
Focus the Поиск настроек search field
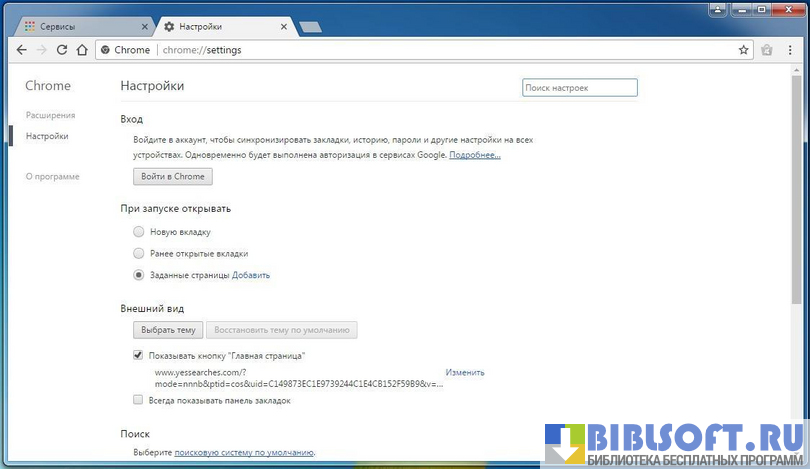pyautogui.click(x=579, y=88)
